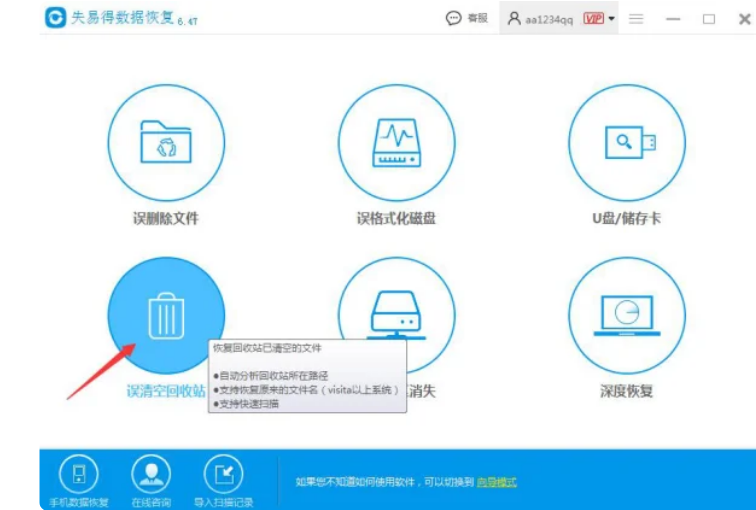The height and width of the screenshot is (510, 756).
Task: Click the 在线咨询 online consultation icon
Action: 151,473
